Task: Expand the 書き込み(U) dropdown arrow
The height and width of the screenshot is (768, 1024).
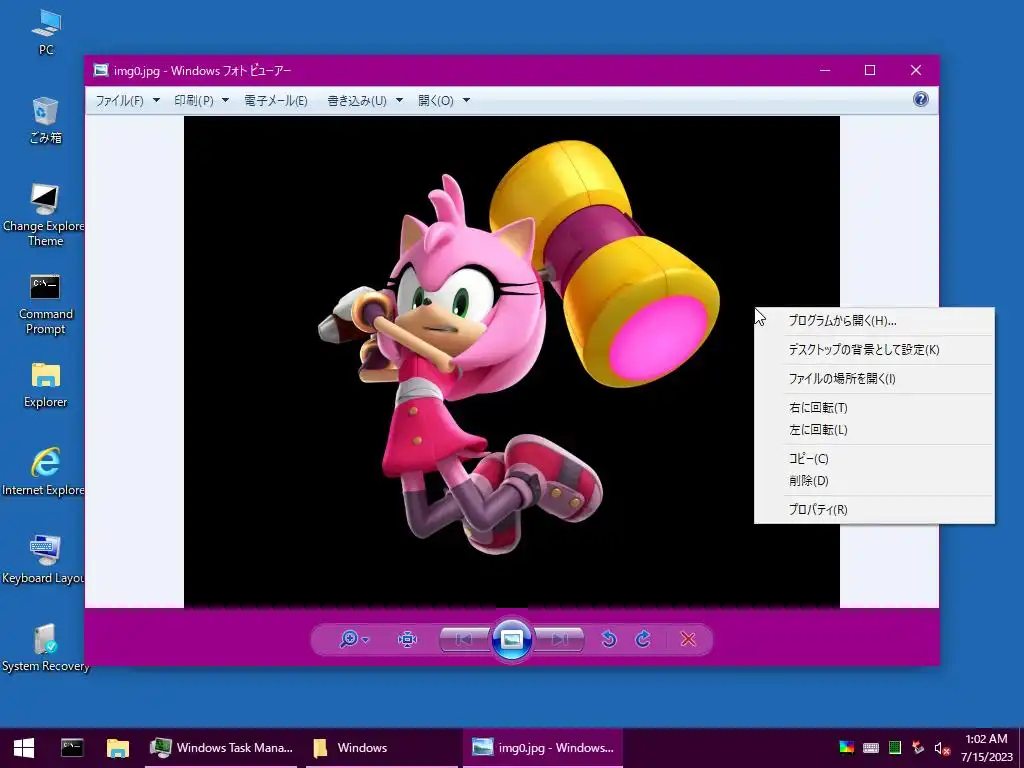Action: click(x=399, y=101)
